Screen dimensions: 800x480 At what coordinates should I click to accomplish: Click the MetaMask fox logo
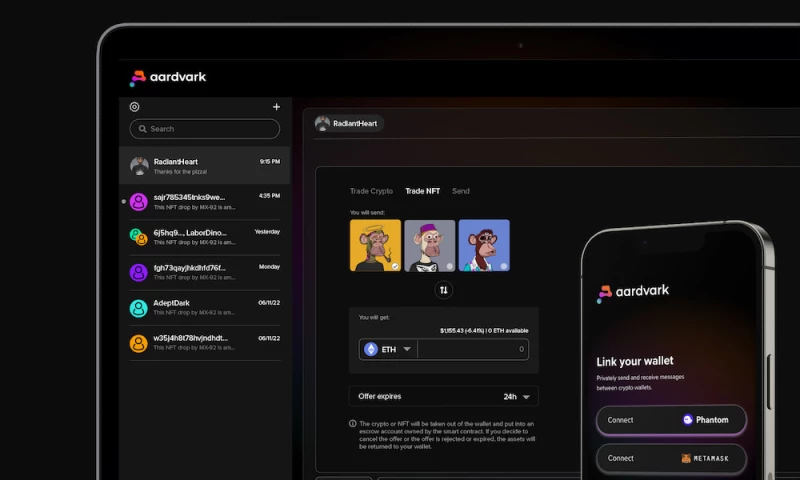[x=686, y=458]
